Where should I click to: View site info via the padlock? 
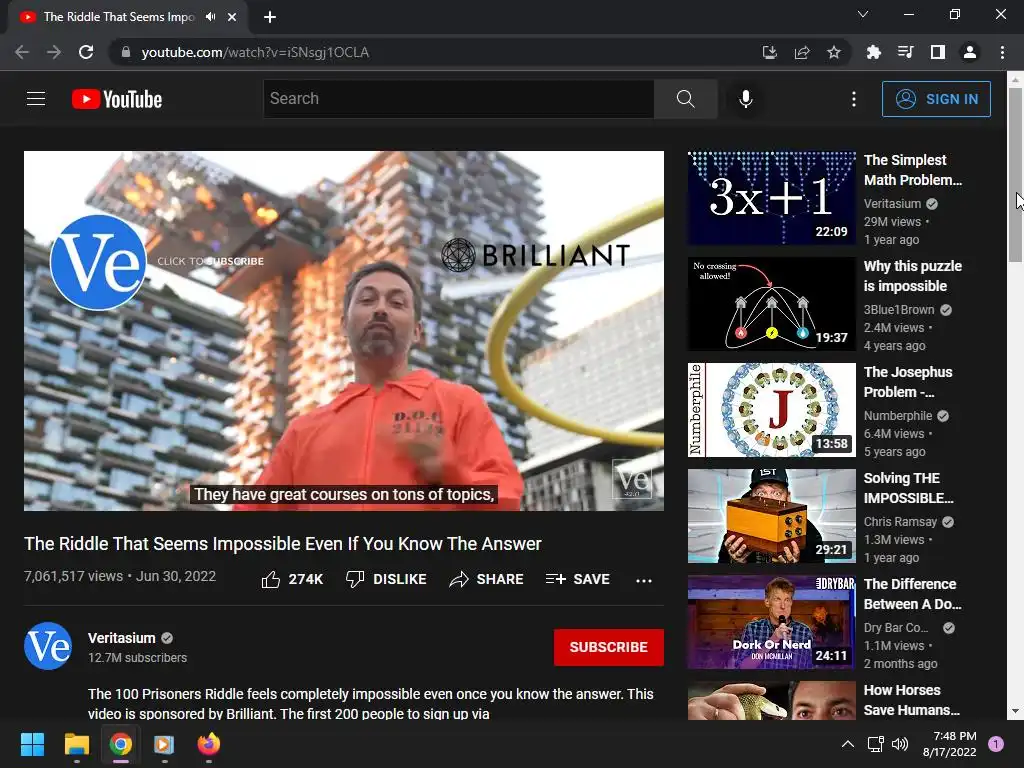tap(126, 52)
